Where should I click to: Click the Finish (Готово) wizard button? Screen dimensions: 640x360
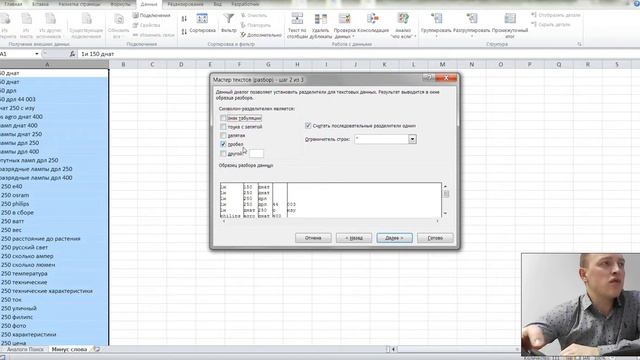pos(435,238)
